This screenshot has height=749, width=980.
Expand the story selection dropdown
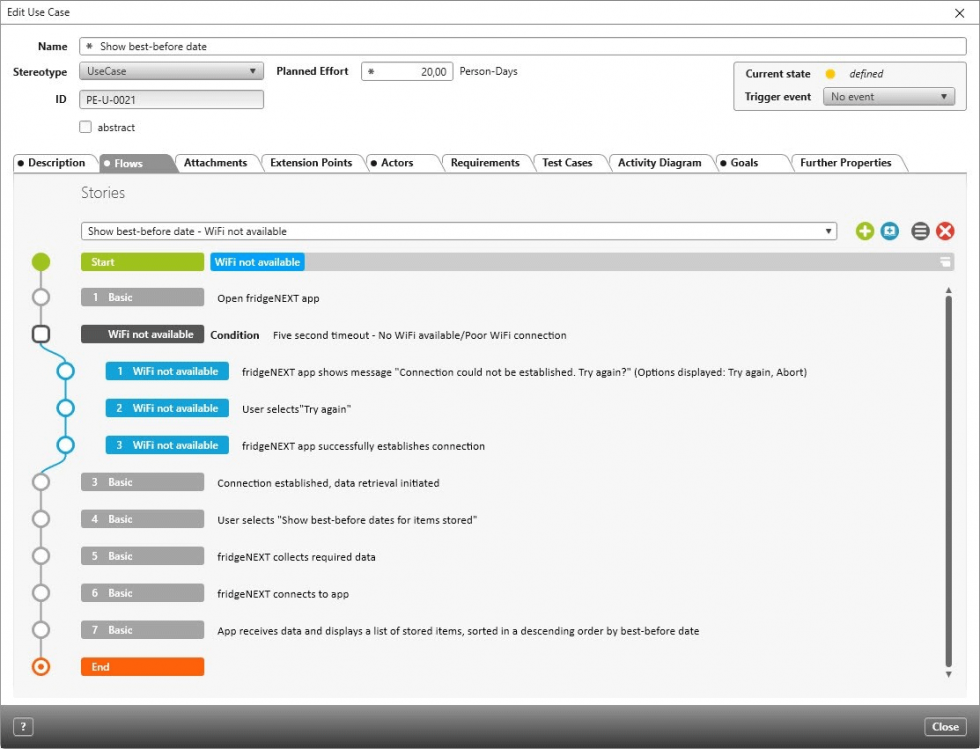(x=828, y=230)
